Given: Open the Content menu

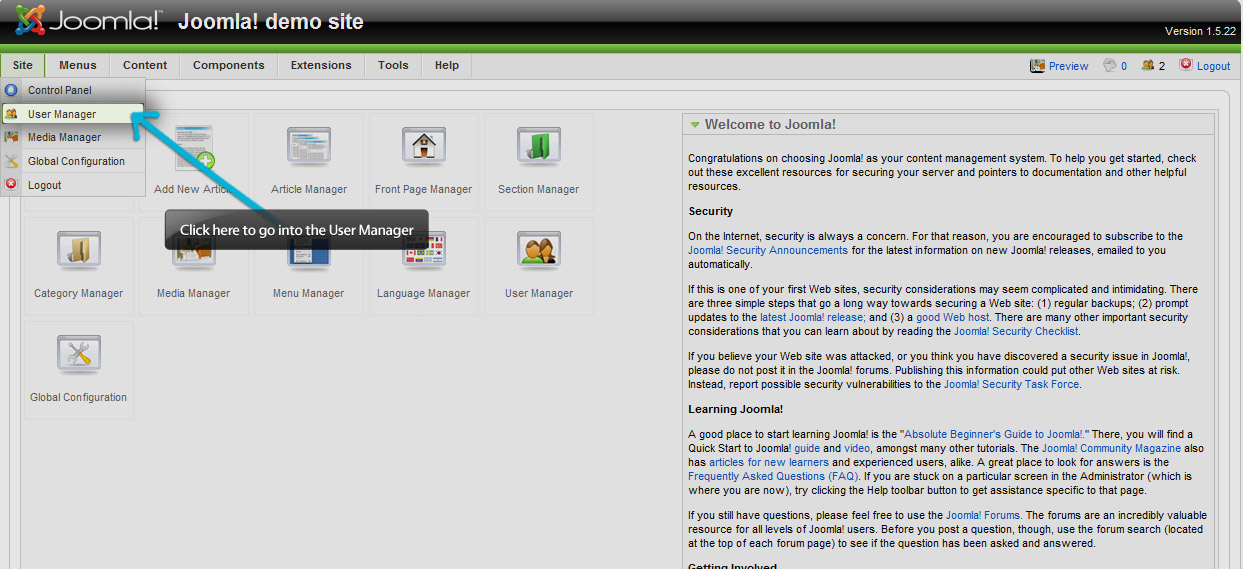Looking at the screenshot, I should pos(145,65).
